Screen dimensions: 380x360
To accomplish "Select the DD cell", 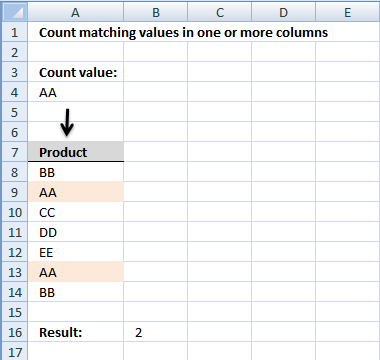I will click(76, 232).
